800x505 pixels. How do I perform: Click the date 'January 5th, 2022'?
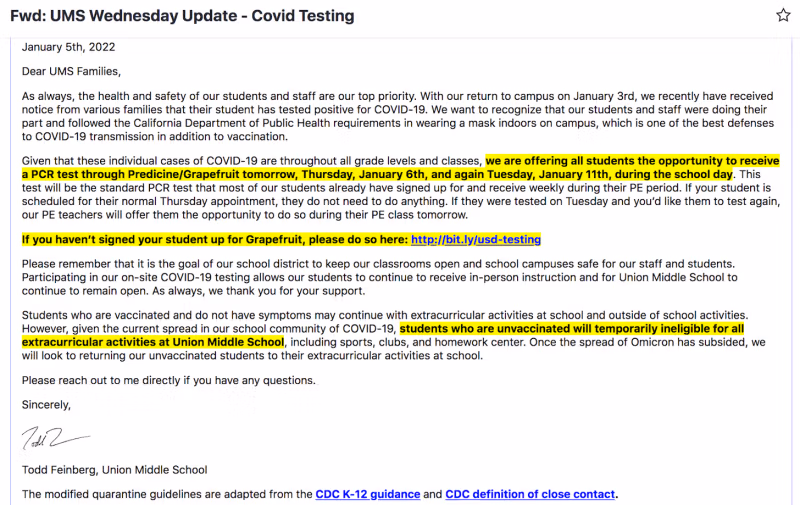tap(69, 46)
